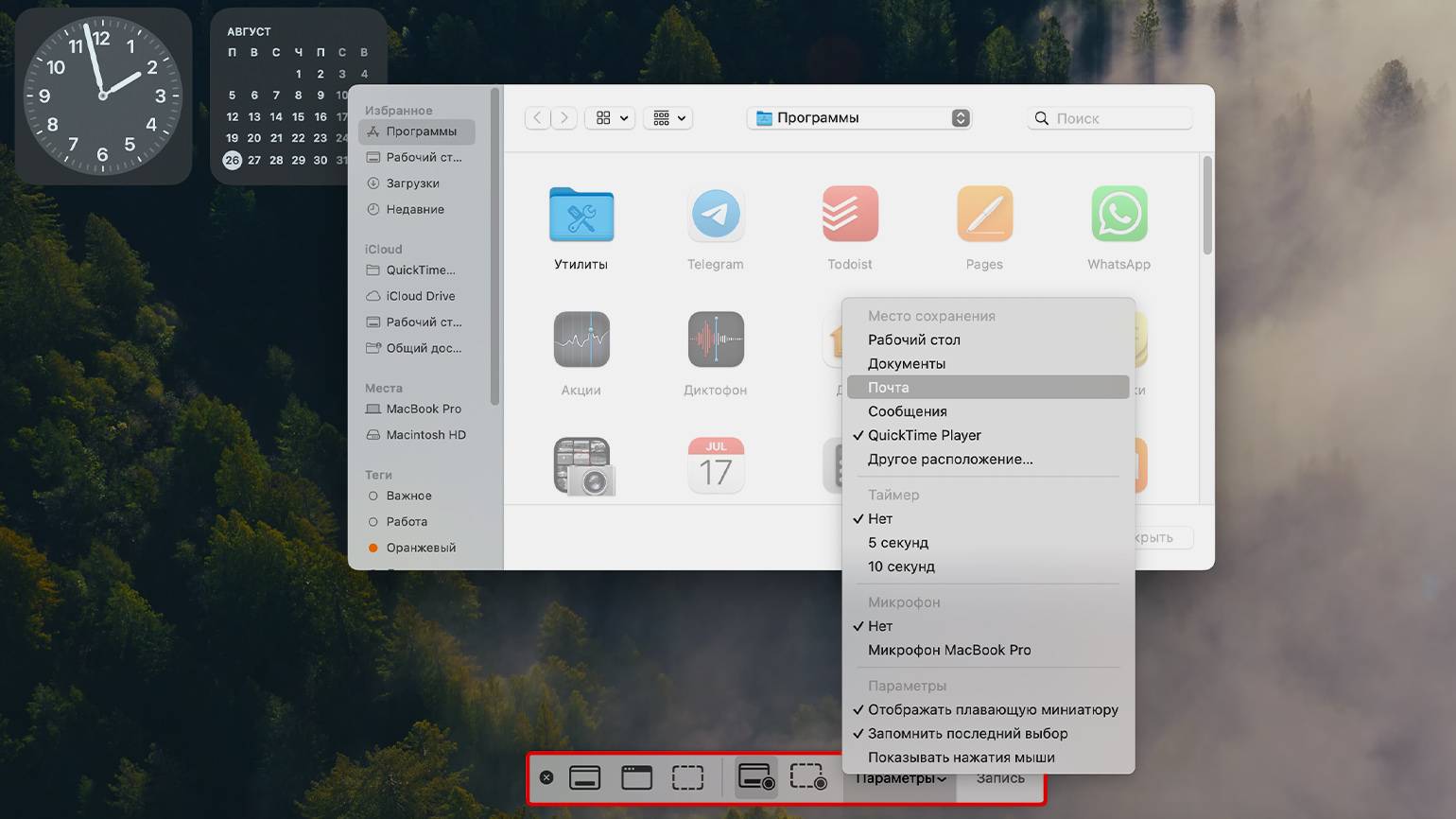The image size is (1456, 819).
Task: Select capture entire screen icon
Action: click(x=585, y=777)
